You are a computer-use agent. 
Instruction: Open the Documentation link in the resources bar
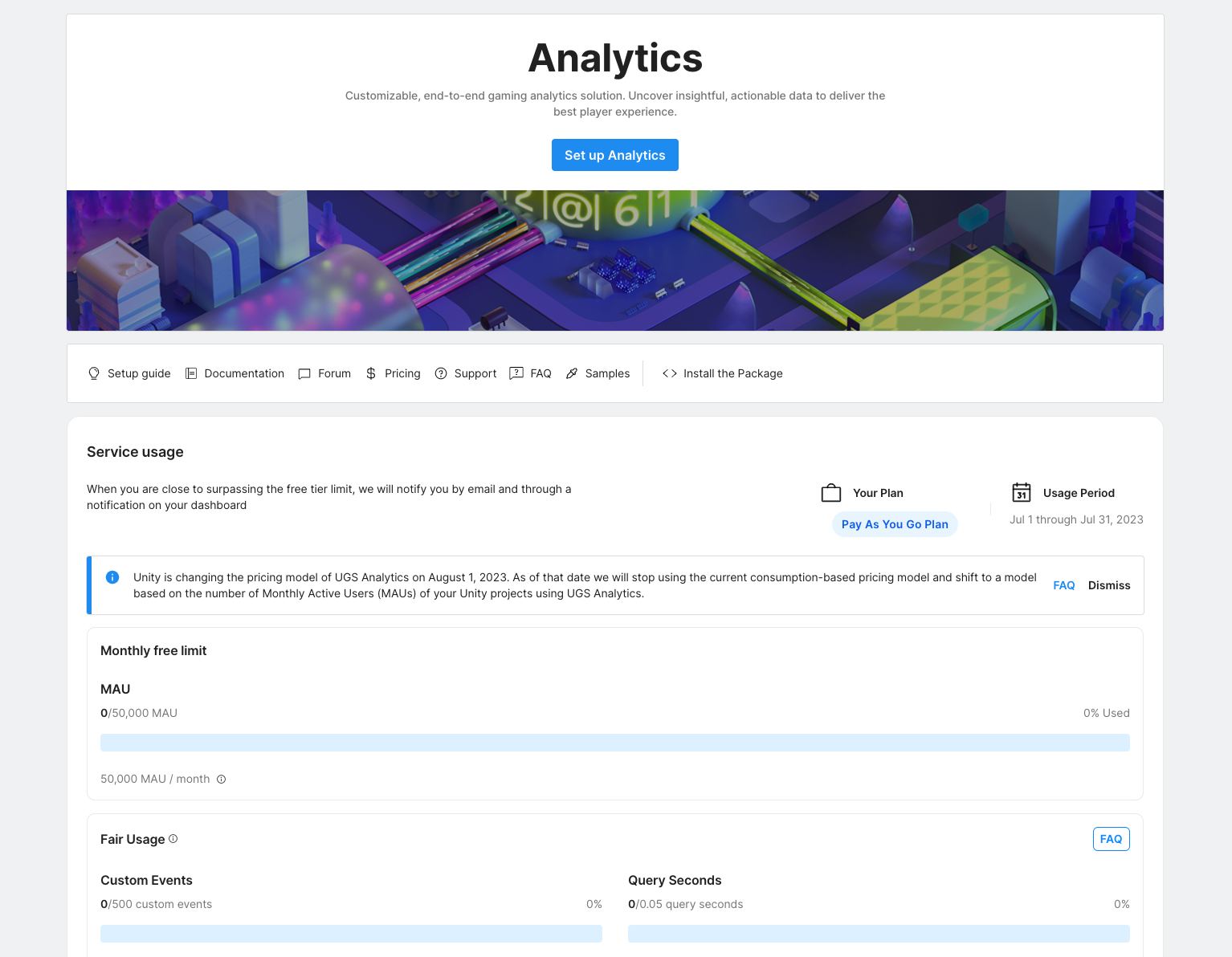pos(244,373)
